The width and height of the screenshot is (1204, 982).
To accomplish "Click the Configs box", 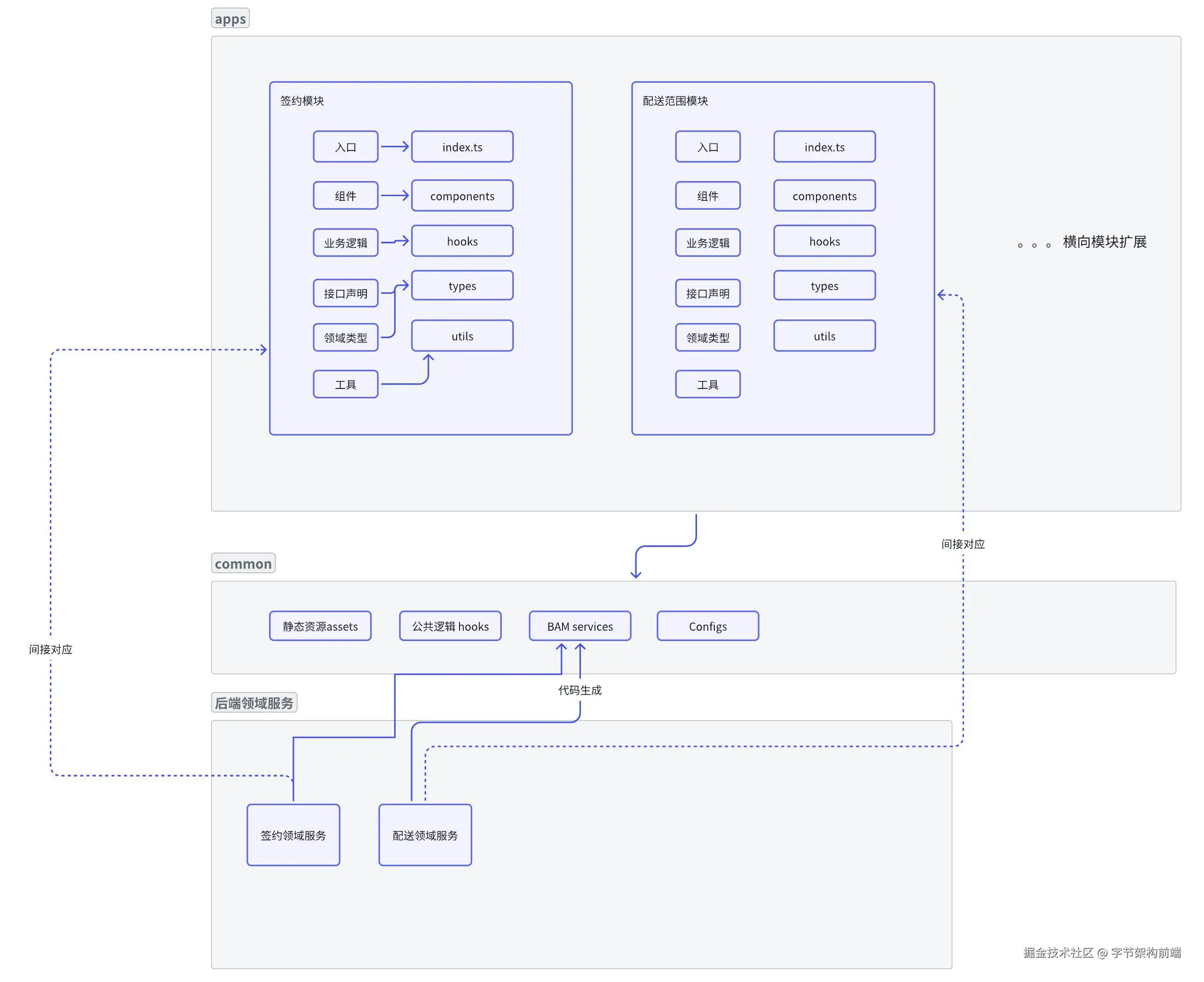I will point(707,626).
